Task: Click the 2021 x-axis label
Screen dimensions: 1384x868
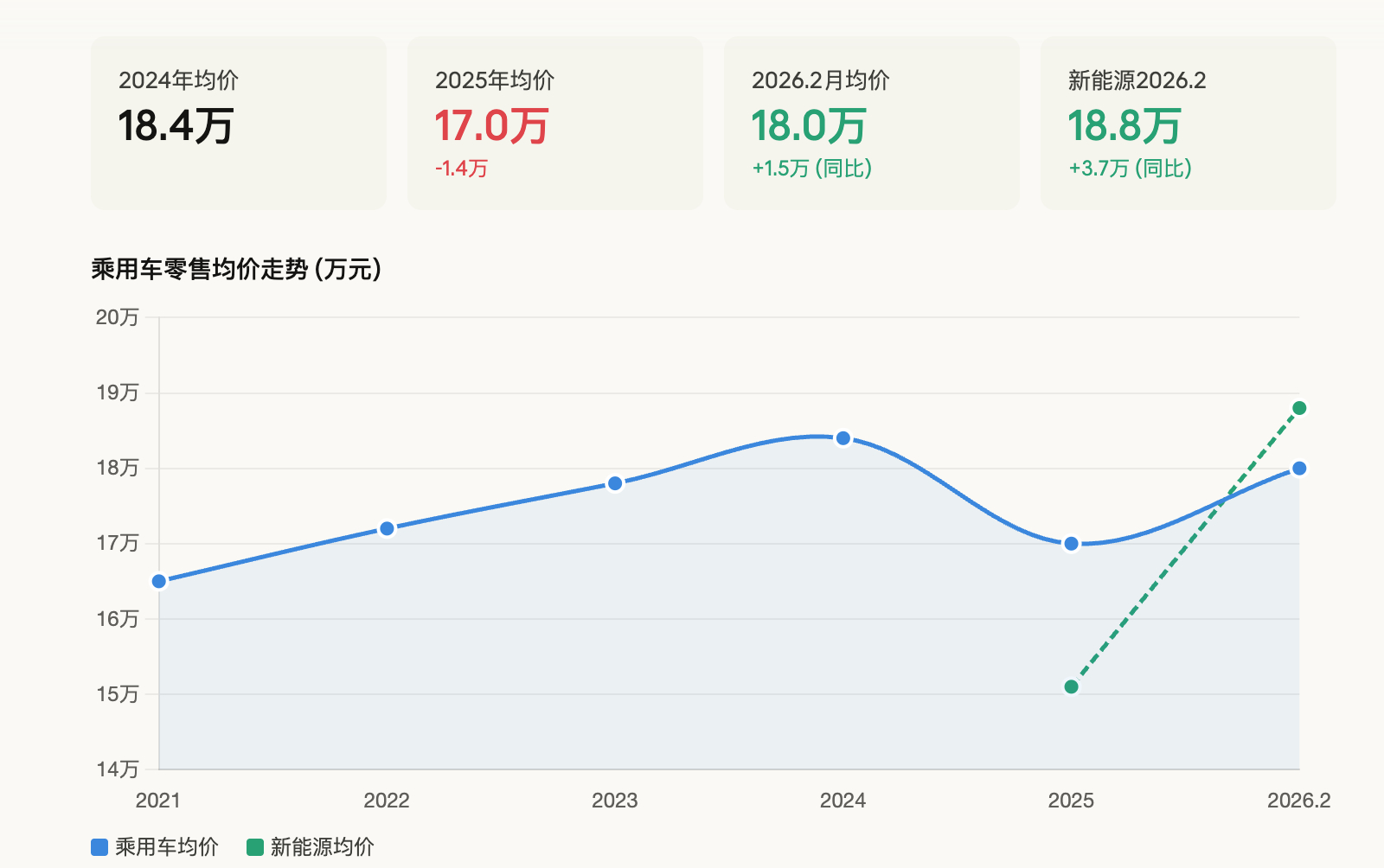Action: click(x=158, y=801)
